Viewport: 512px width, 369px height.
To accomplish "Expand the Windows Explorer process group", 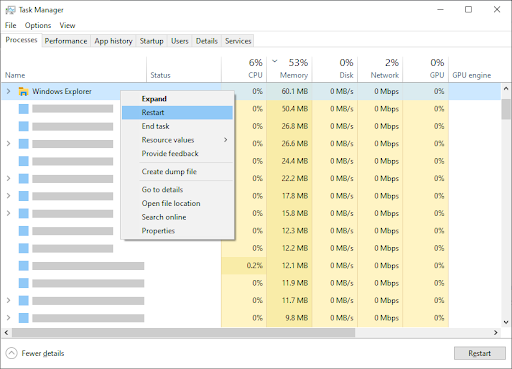I will tap(9, 91).
